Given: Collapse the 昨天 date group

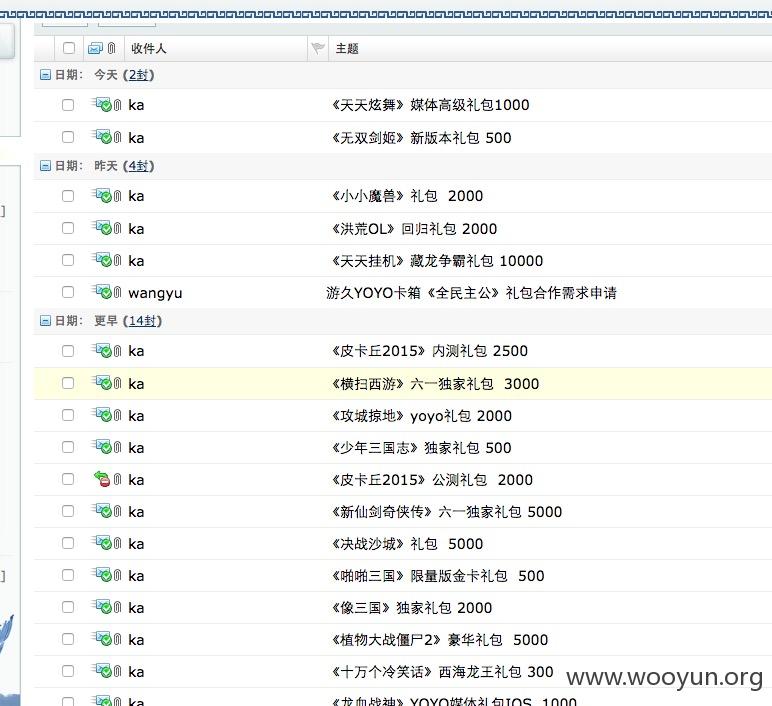Looking at the screenshot, I should click(x=45, y=166).
